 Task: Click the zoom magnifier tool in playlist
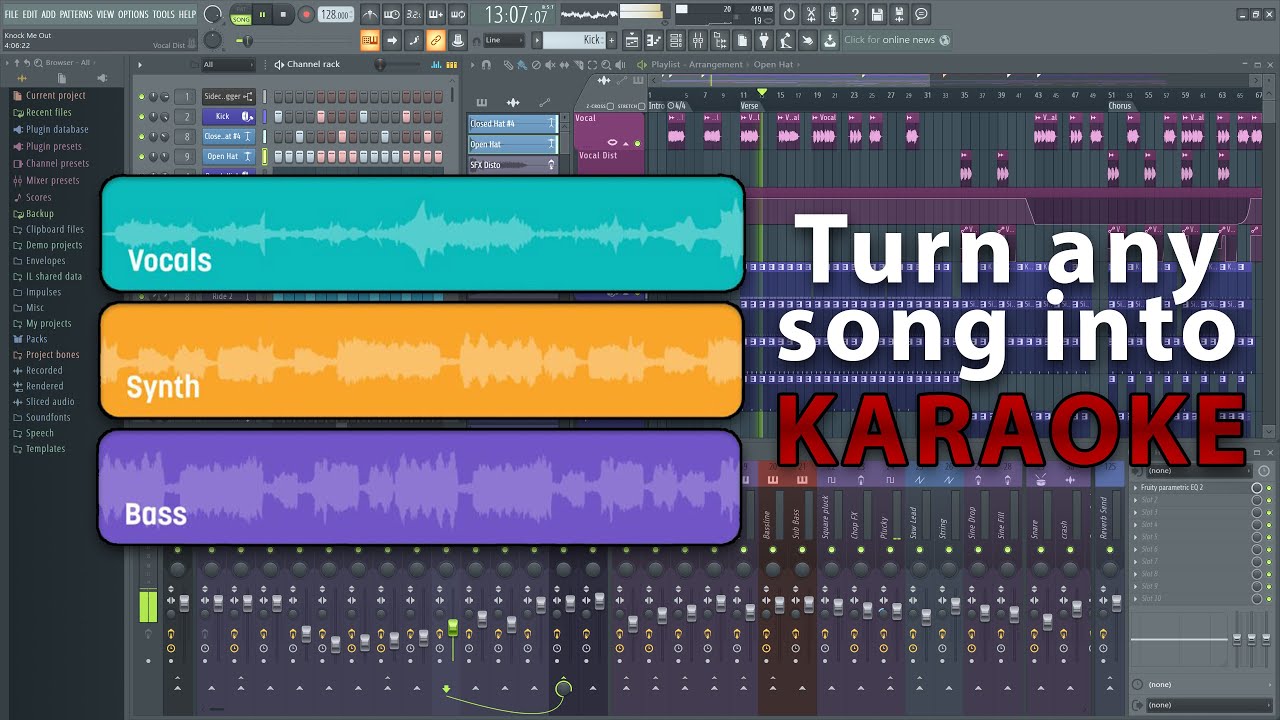(x=607, y=65)
